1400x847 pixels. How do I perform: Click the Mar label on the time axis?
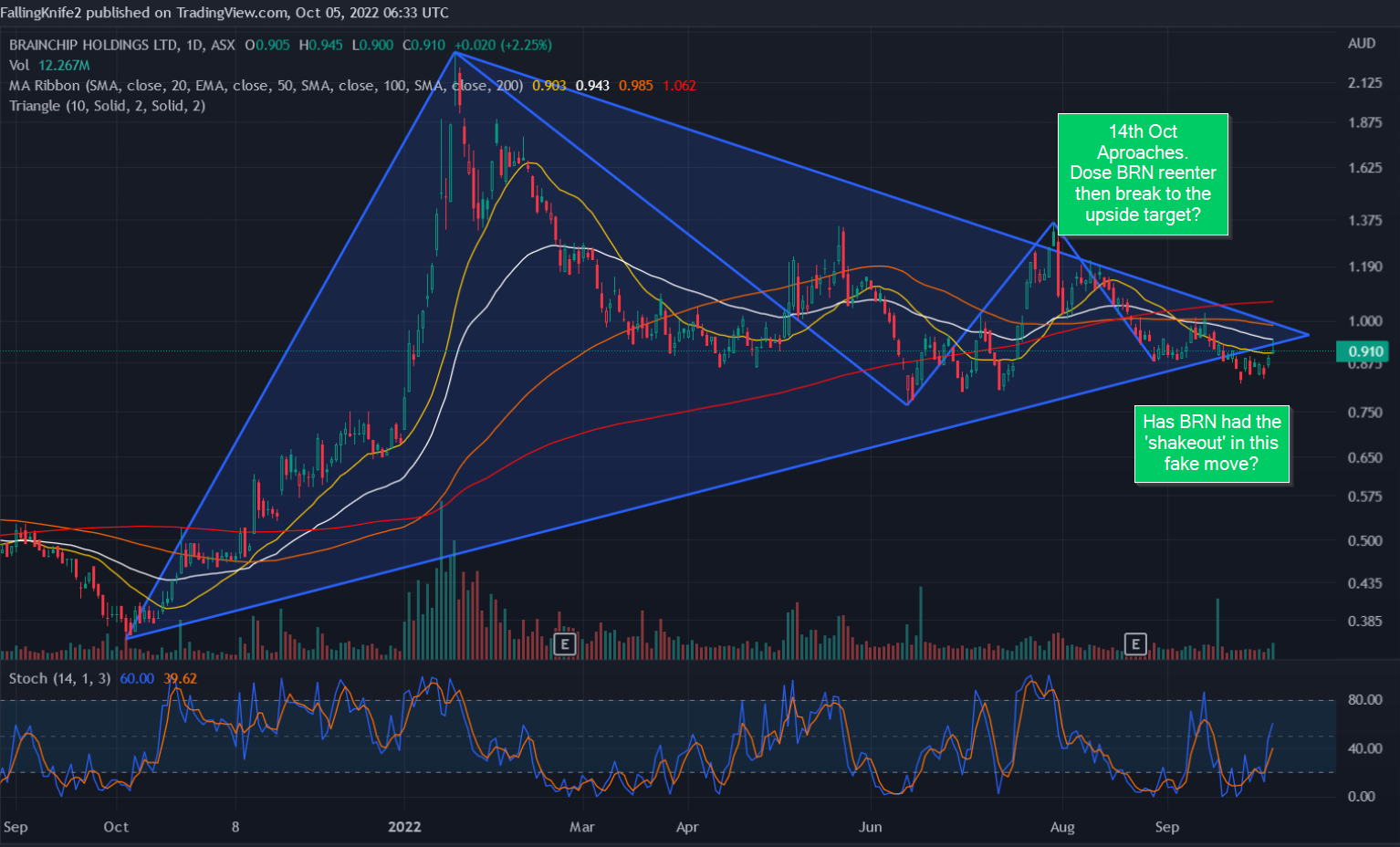(581, 827)
